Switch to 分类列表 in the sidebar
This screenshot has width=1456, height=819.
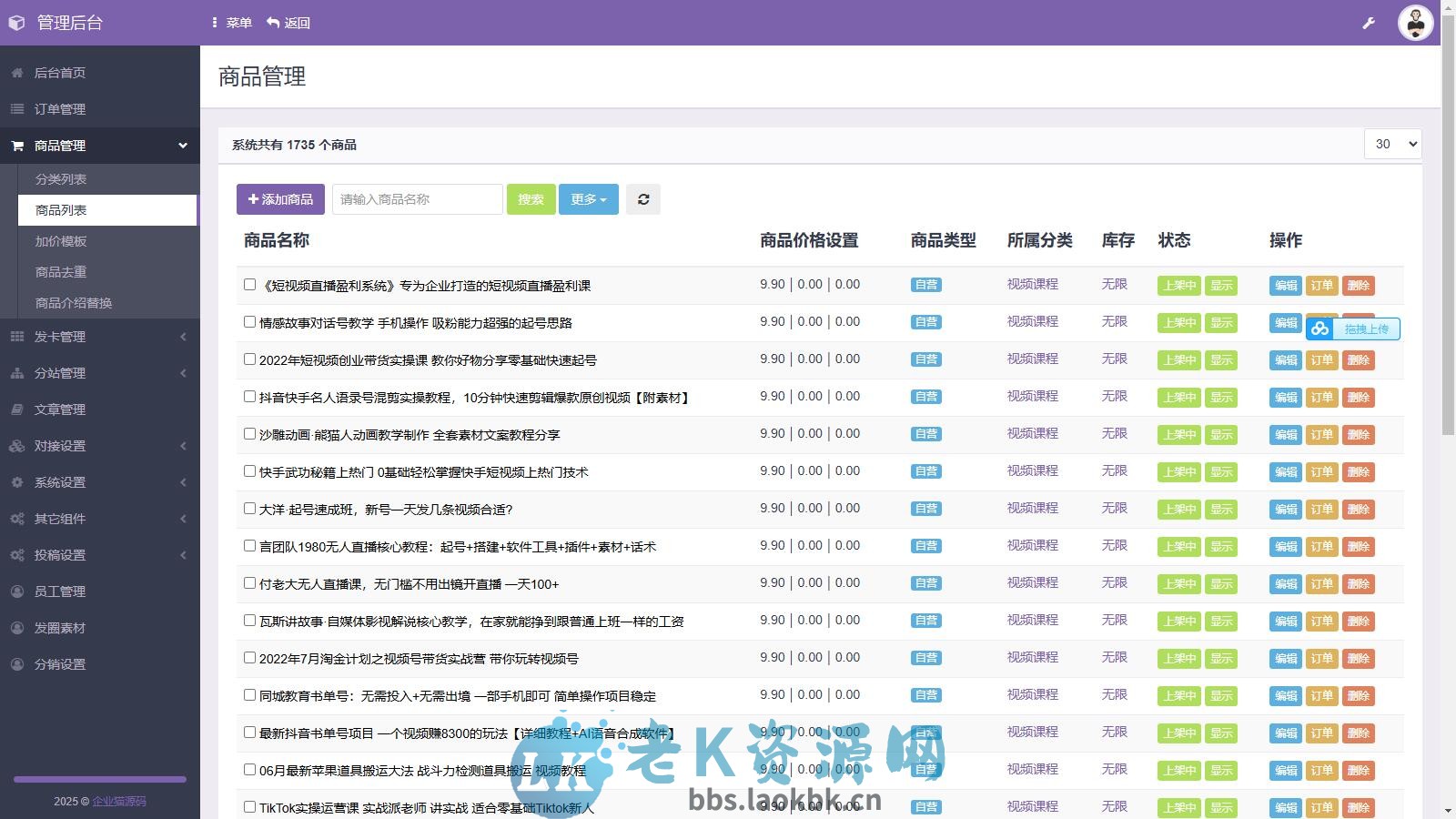60,178
